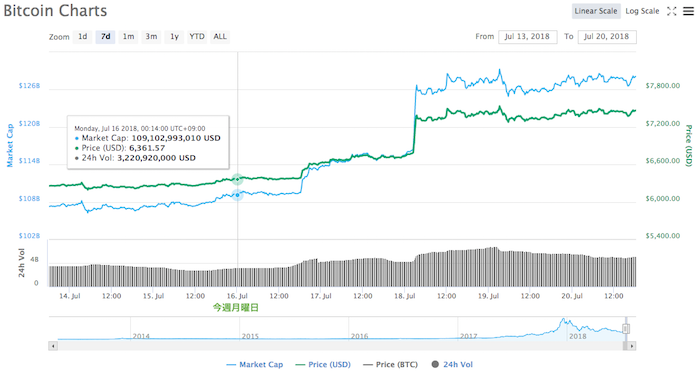Click the 14. Jul axis label
Viewport: 700px width, 371px height.
[70, 296]
